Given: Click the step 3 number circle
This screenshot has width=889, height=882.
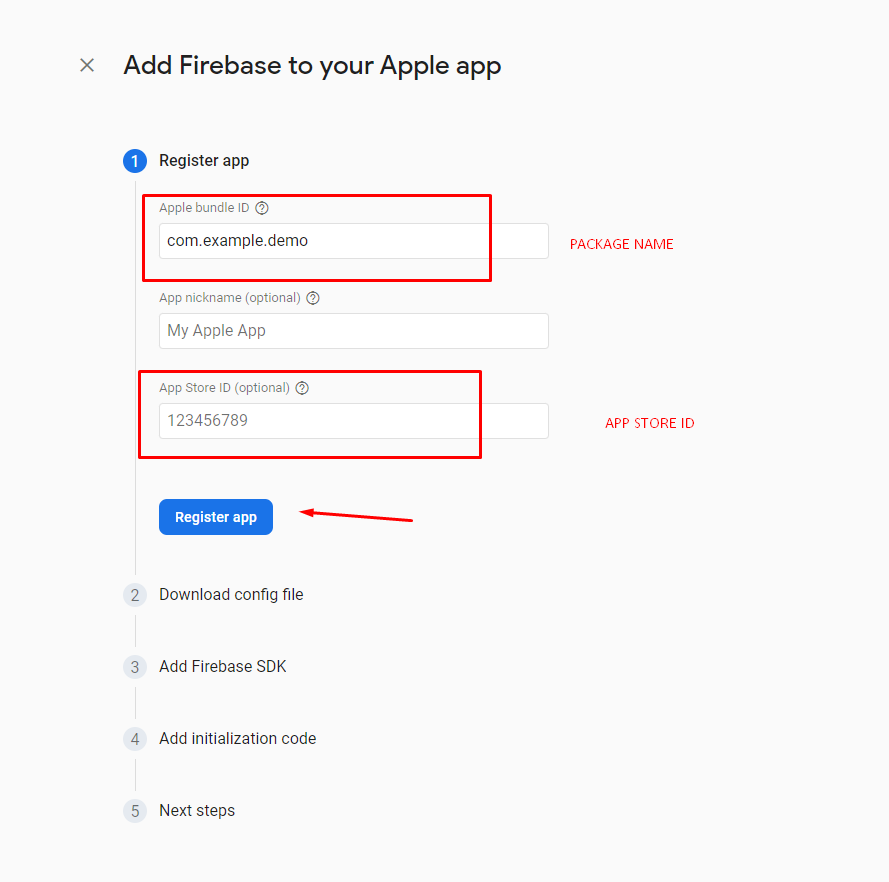Looking at the screenshot, I should click(135, 667).
